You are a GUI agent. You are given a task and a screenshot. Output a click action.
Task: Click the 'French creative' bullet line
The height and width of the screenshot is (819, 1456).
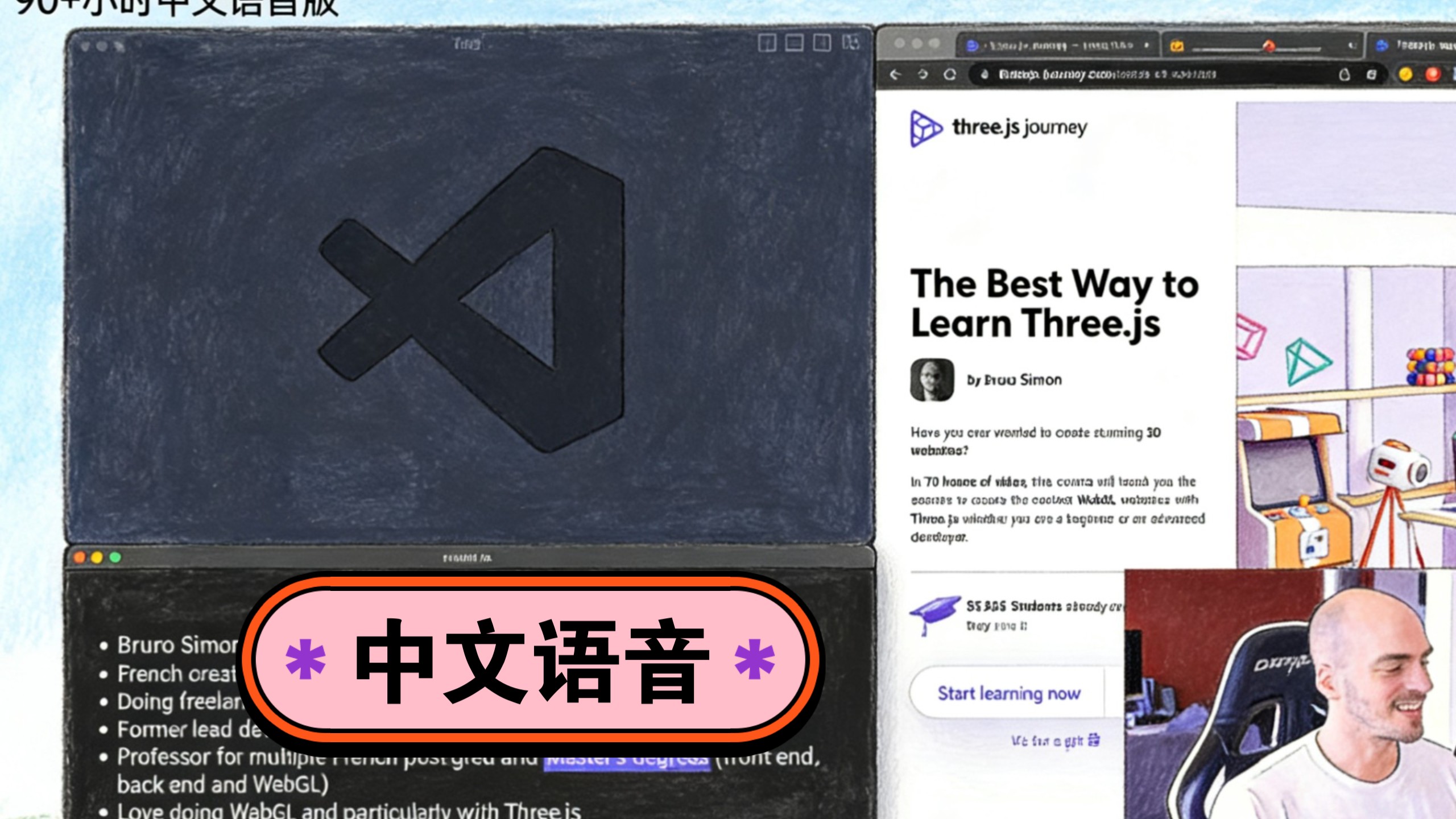tap(168, 674)
